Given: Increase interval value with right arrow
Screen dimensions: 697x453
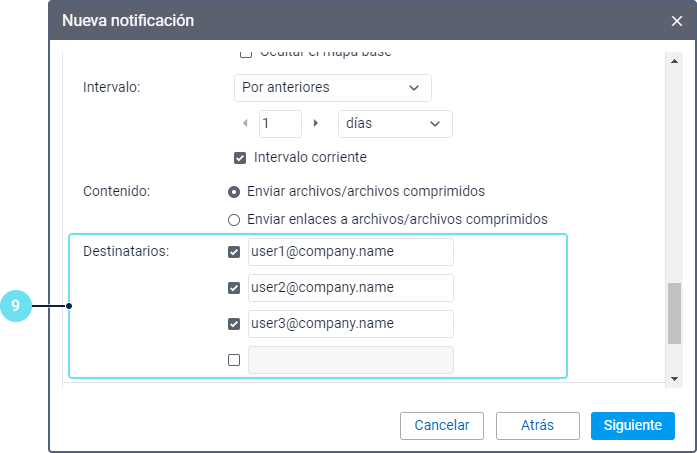Looking at the screenshot, I should click(x=316, y=123).
